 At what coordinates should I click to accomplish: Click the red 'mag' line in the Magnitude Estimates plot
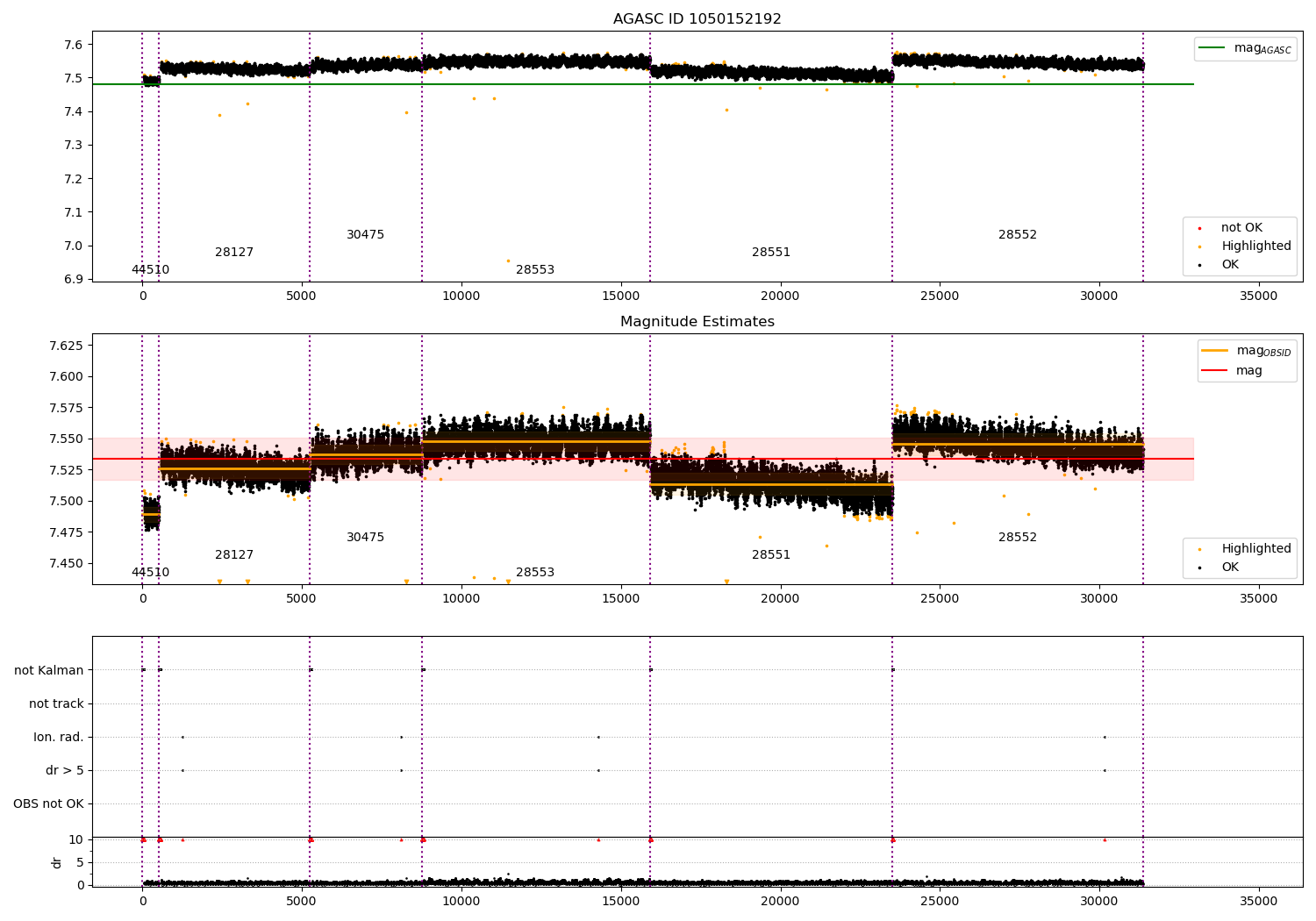643,459
